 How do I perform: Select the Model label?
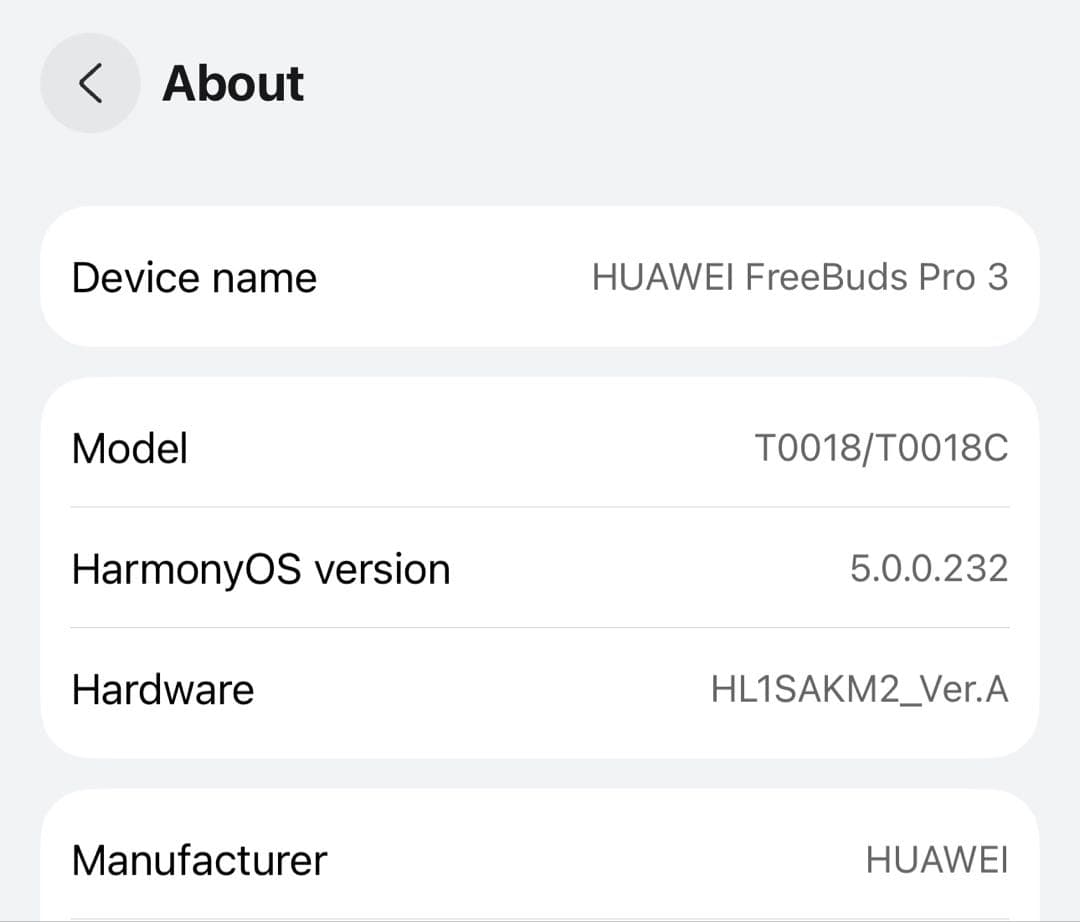[129, 448]
